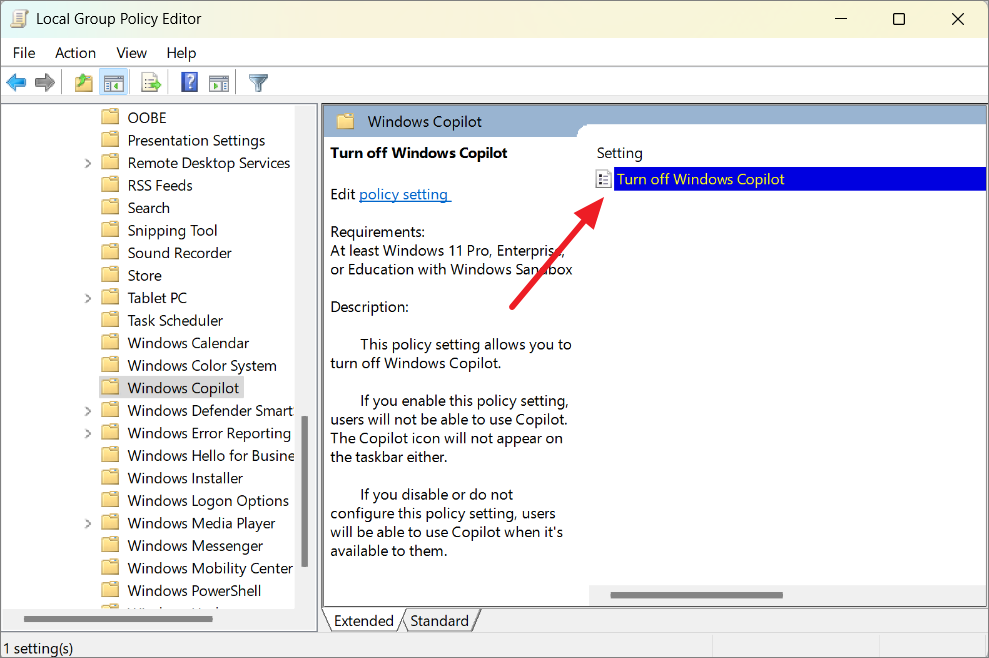Screen dimensions: 989x658
Task: Maximize the Local Group Policy Editor window
Action: coord(899,19)
